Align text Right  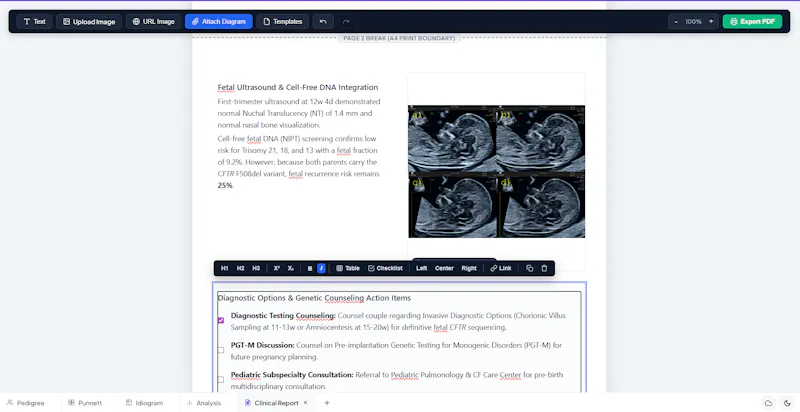(x=469, y=268)
